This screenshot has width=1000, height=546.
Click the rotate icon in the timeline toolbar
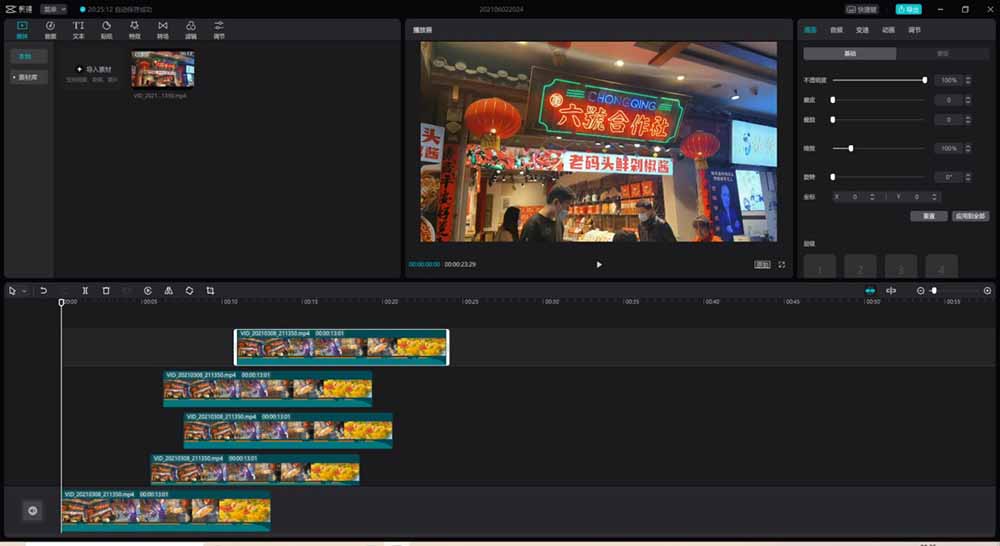click(x=189, y=291)
